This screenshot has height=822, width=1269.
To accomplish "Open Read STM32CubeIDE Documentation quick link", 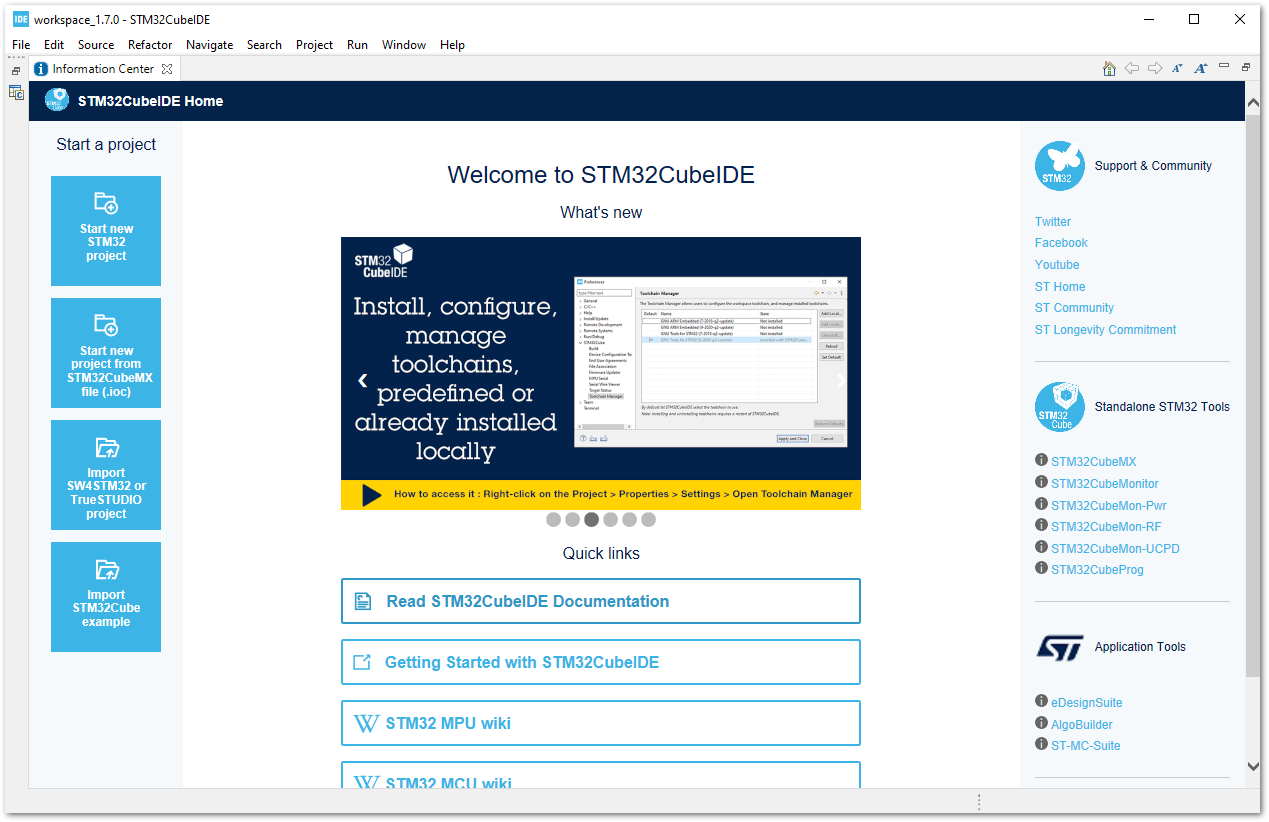I will [x=601, y=601].
